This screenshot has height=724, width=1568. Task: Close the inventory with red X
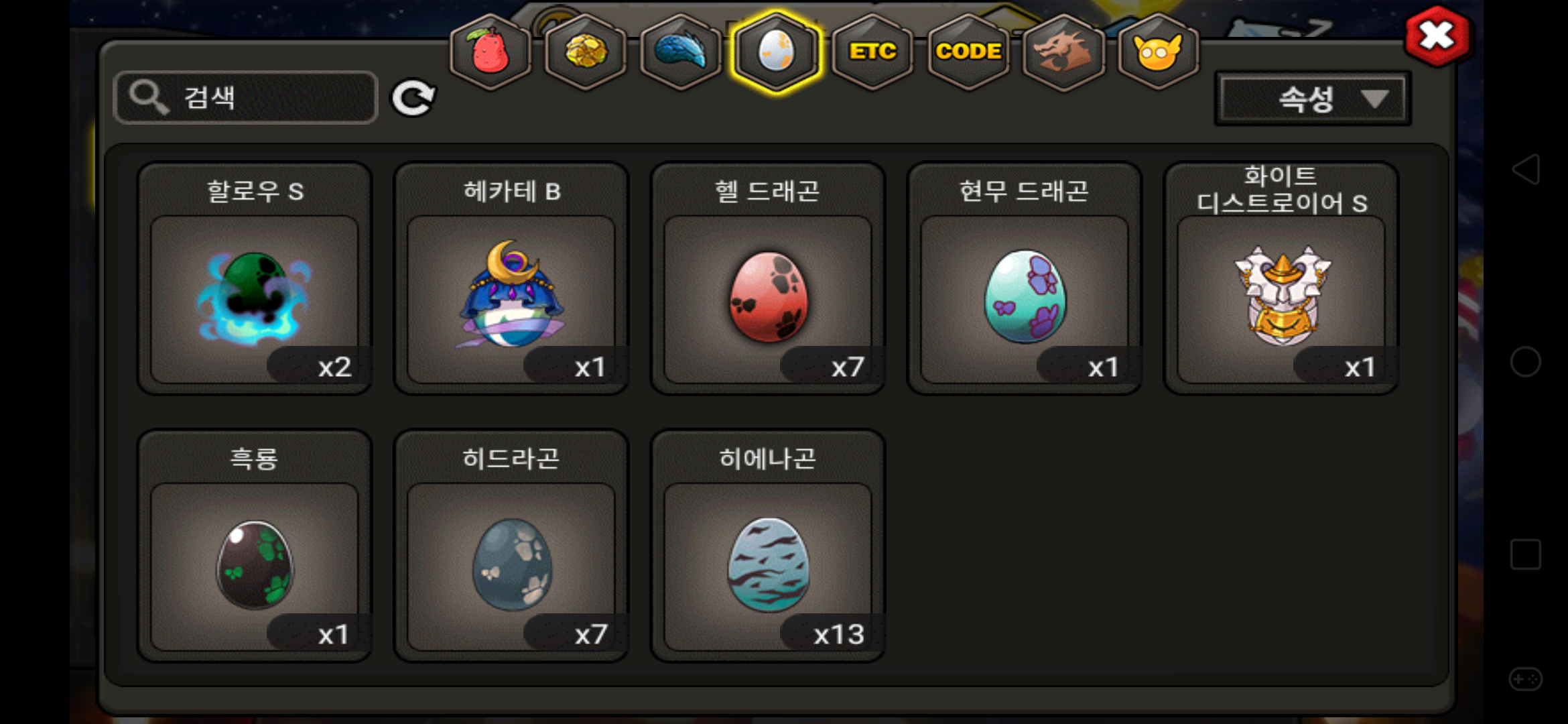pyautogui.click(x=1438, y=36)
